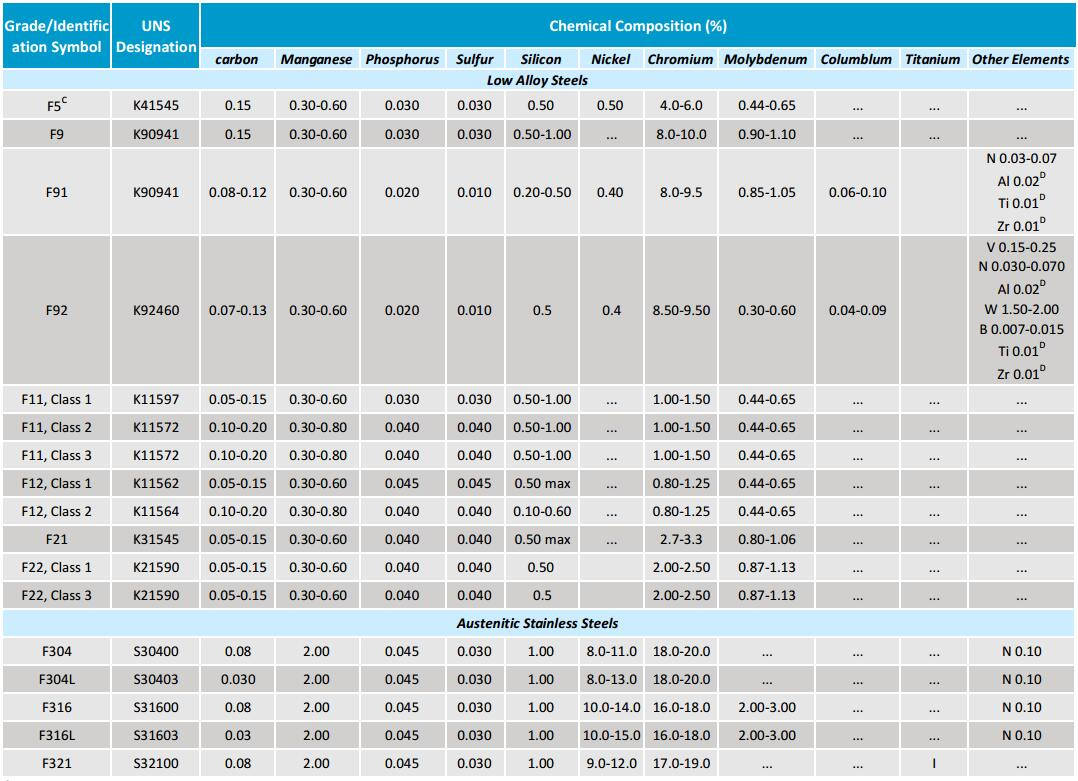The height and width of the screenshot is (781, 1078).
Task: Select chromium value 2.7-3.3 in F21 row
Action: coord(681,539)
